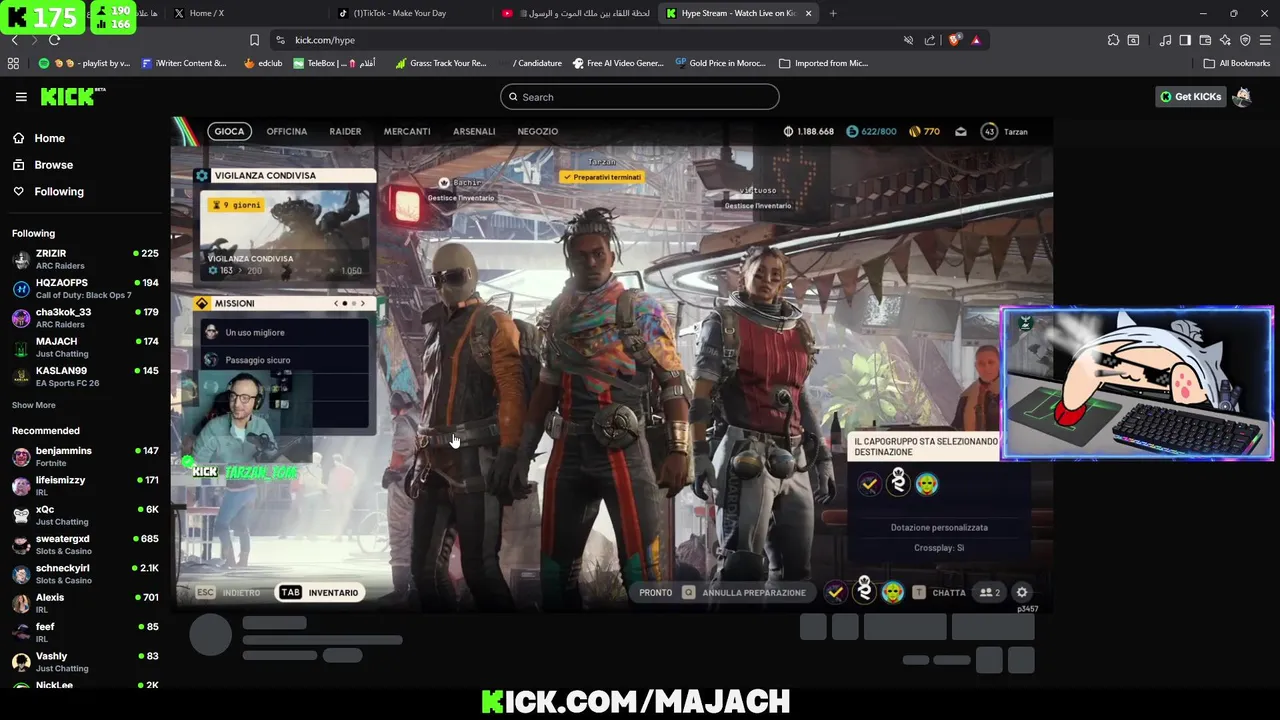Open the All Bookmarks folder
This screenshot has width=1280, height=720.
1237,63
